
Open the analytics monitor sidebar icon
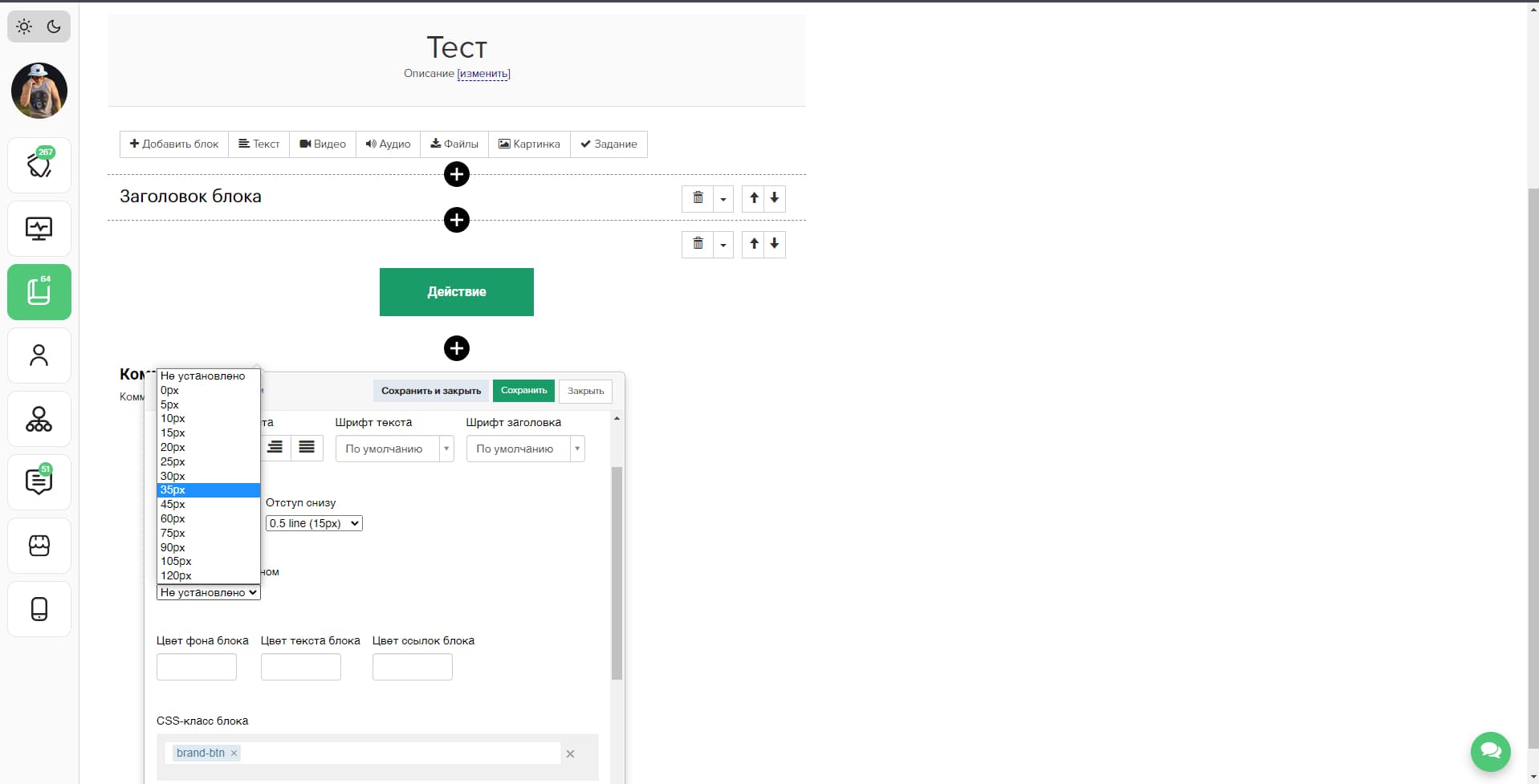(39, 229)
